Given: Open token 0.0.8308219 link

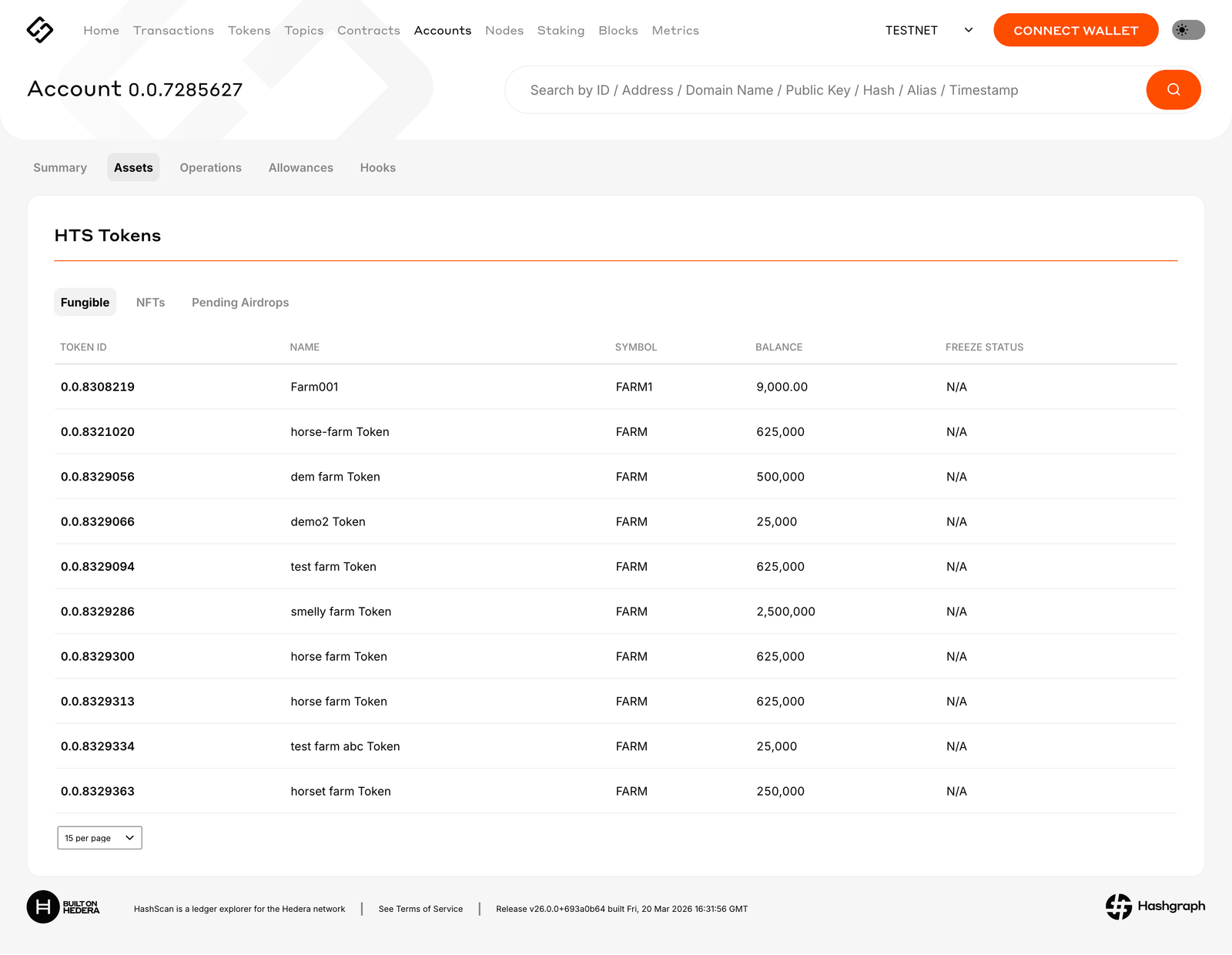Looking at the screenshot, I should (x=98, y=387).
